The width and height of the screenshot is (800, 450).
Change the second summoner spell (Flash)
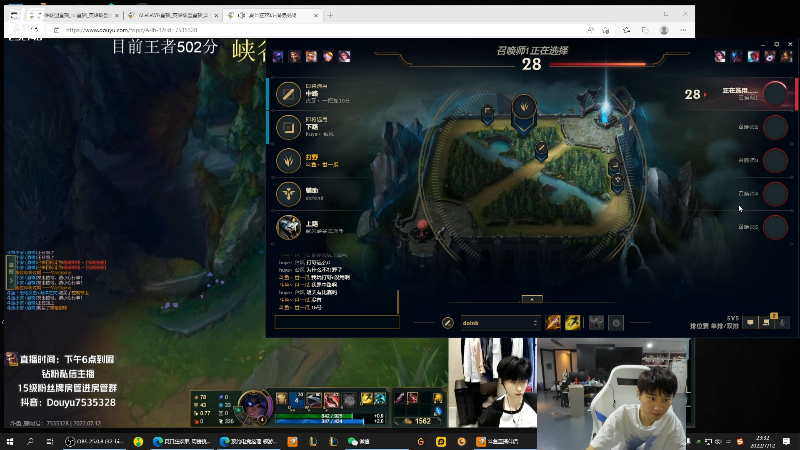click(572, 322)
